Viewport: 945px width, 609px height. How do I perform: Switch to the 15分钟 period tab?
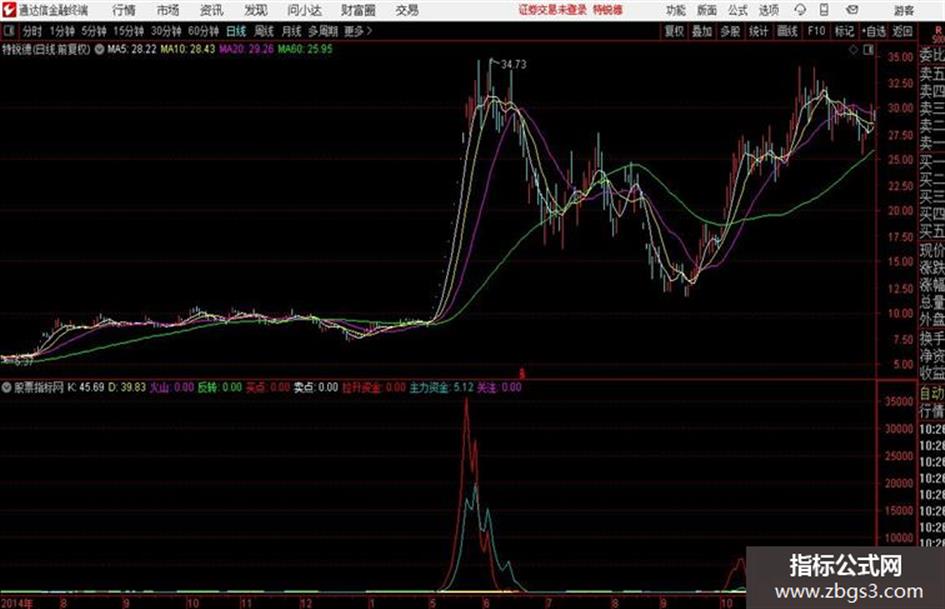tap(128, 31)
